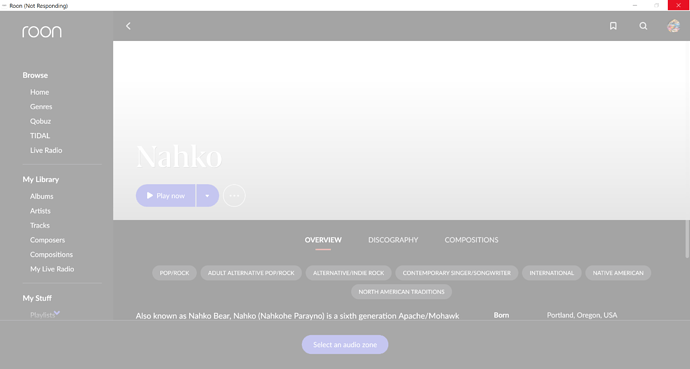Screen dimensions: 690x369
Task: Go to Albums in My Library
Action: tap(42, 197)
